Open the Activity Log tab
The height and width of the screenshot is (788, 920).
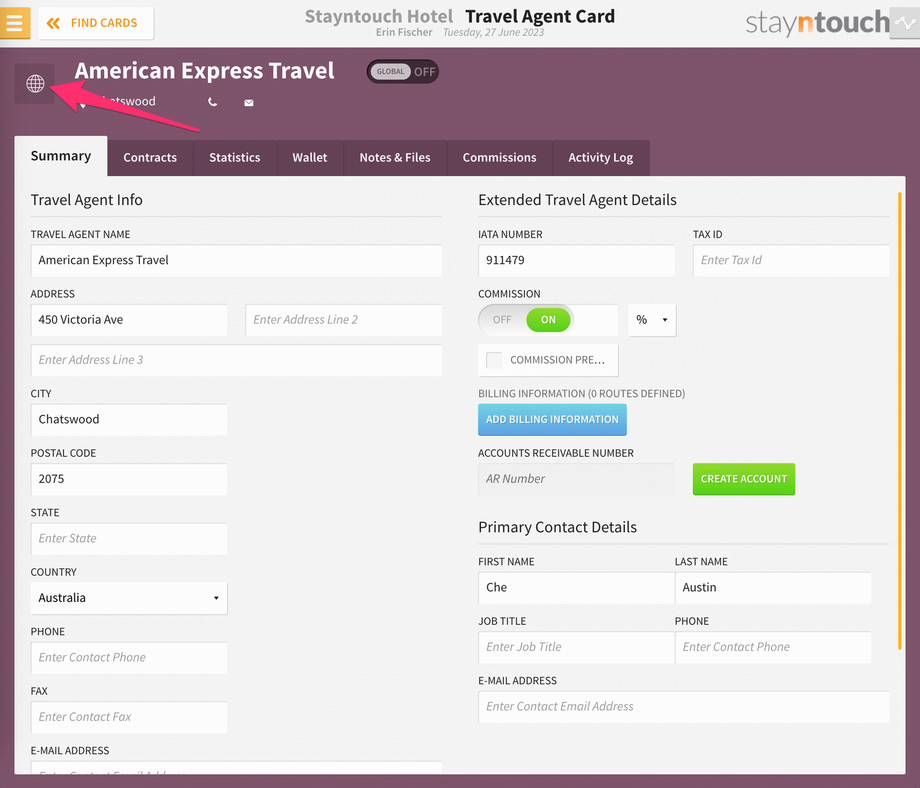click(x=601, y=157)
